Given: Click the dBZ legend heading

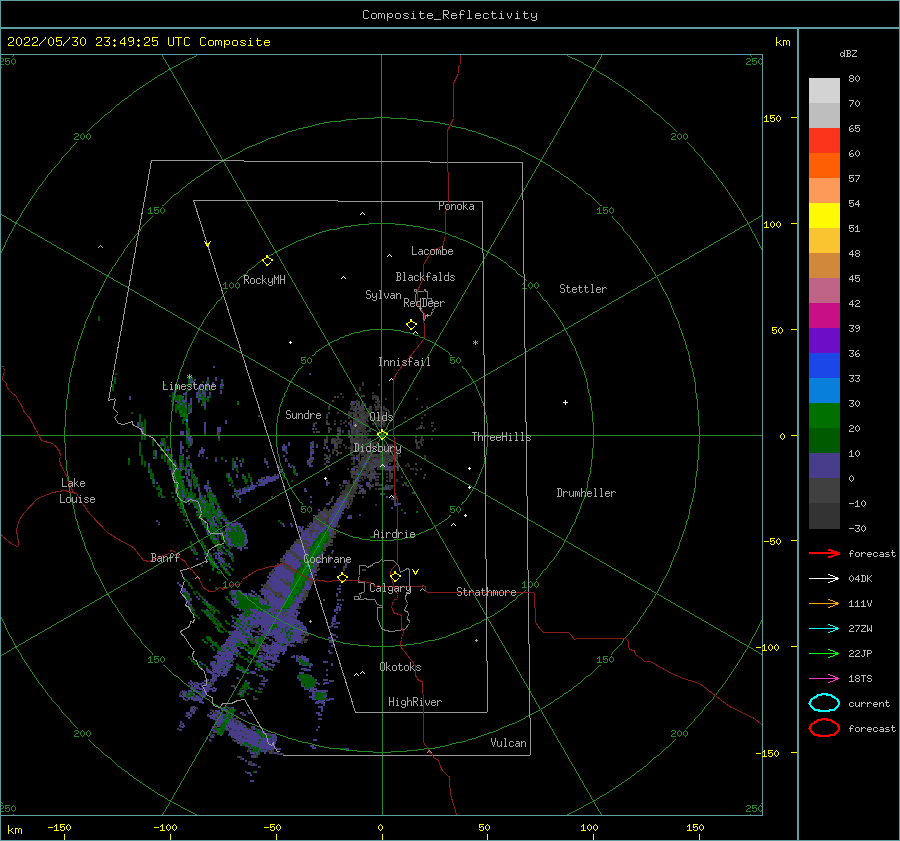Looking at the screenshot, I should (848, 53).
